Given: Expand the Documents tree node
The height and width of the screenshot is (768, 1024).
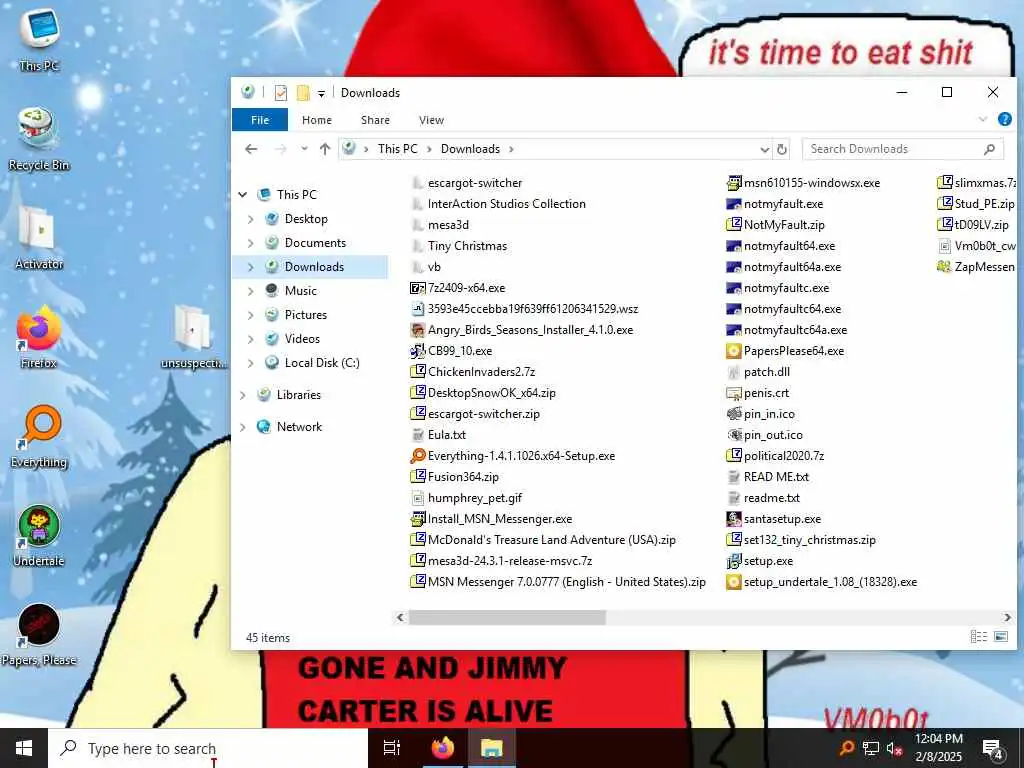Looking at the screenshot, I should click(251, 243).
